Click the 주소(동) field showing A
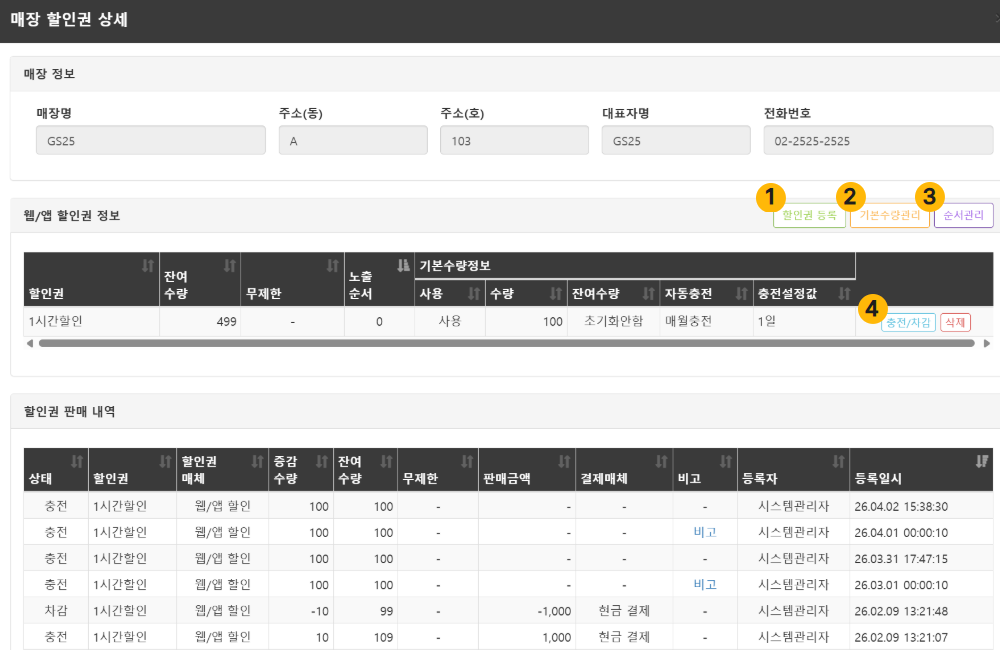 [353, 140]
